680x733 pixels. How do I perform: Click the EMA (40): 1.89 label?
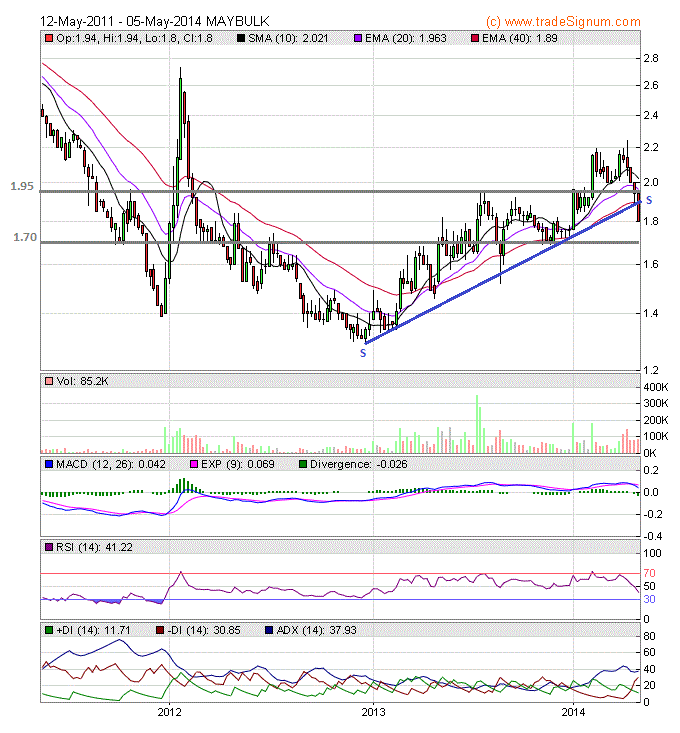pos(520,38)
